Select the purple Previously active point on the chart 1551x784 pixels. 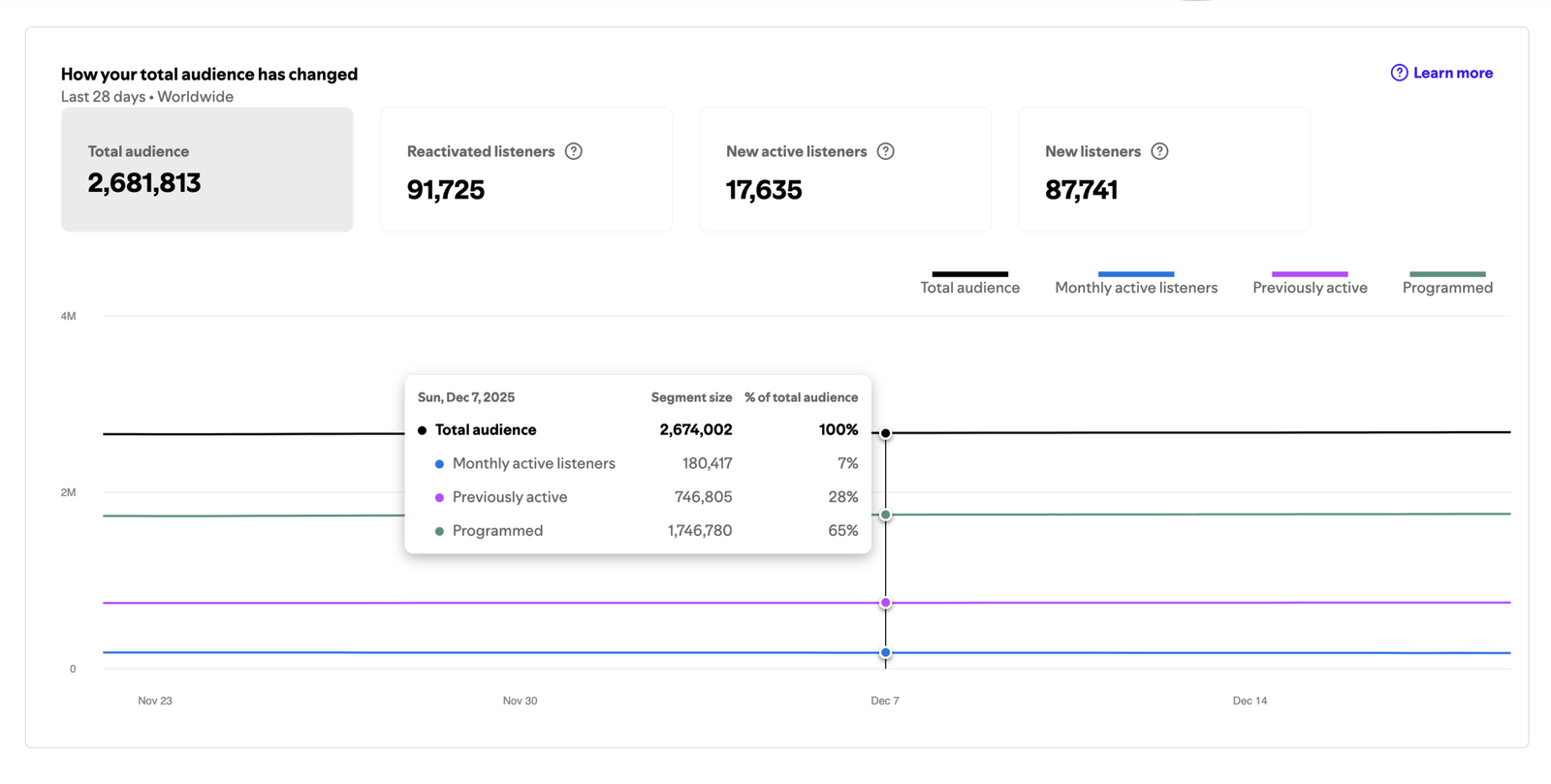pyautogui.click(x=885, y=603)
